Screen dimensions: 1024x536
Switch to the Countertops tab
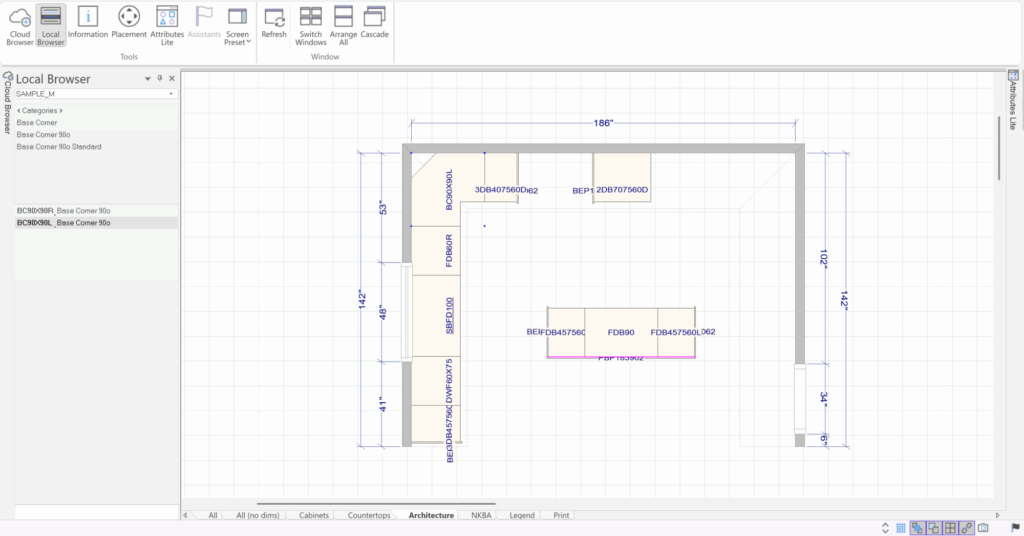[369, 515]
